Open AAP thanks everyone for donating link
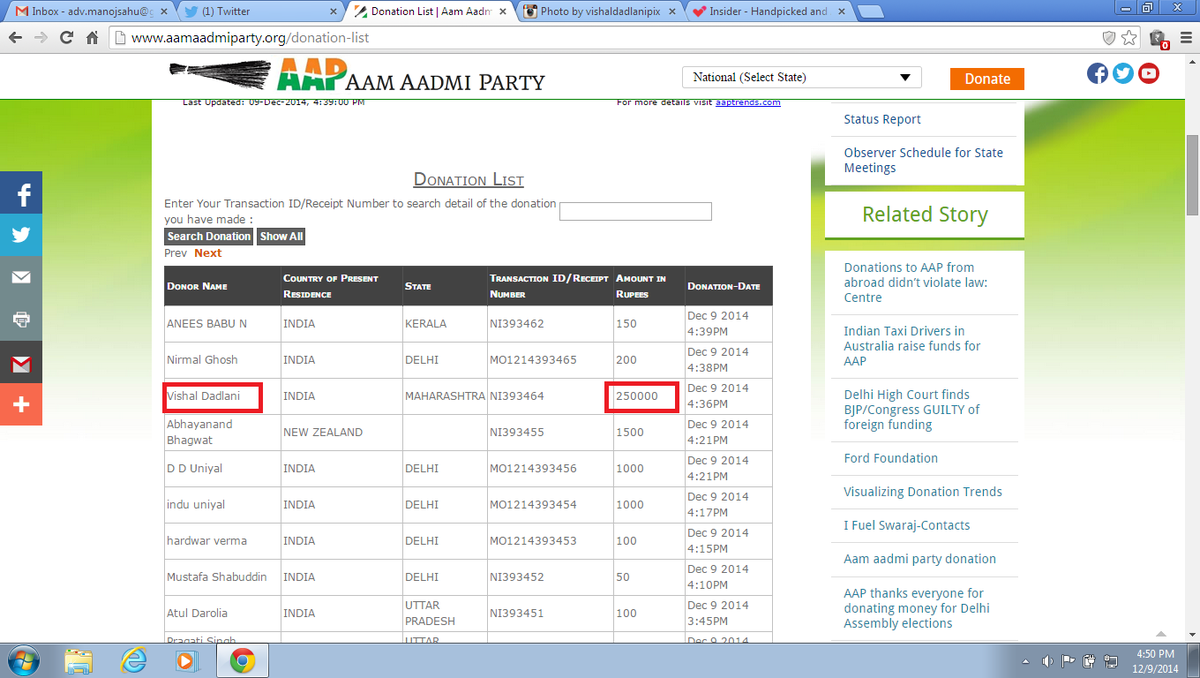 [x=917, y=608]
